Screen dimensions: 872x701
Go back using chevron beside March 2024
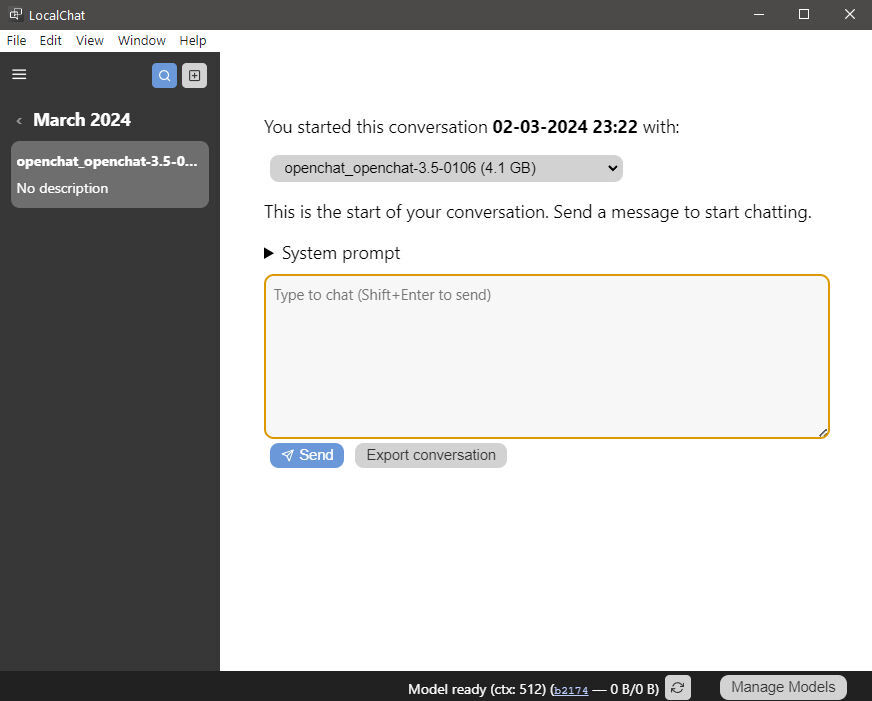click(19, 120)
